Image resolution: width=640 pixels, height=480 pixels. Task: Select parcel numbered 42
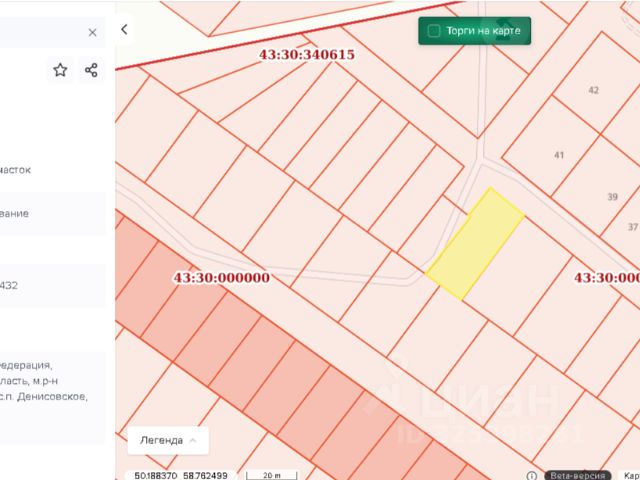click(593, 90)
